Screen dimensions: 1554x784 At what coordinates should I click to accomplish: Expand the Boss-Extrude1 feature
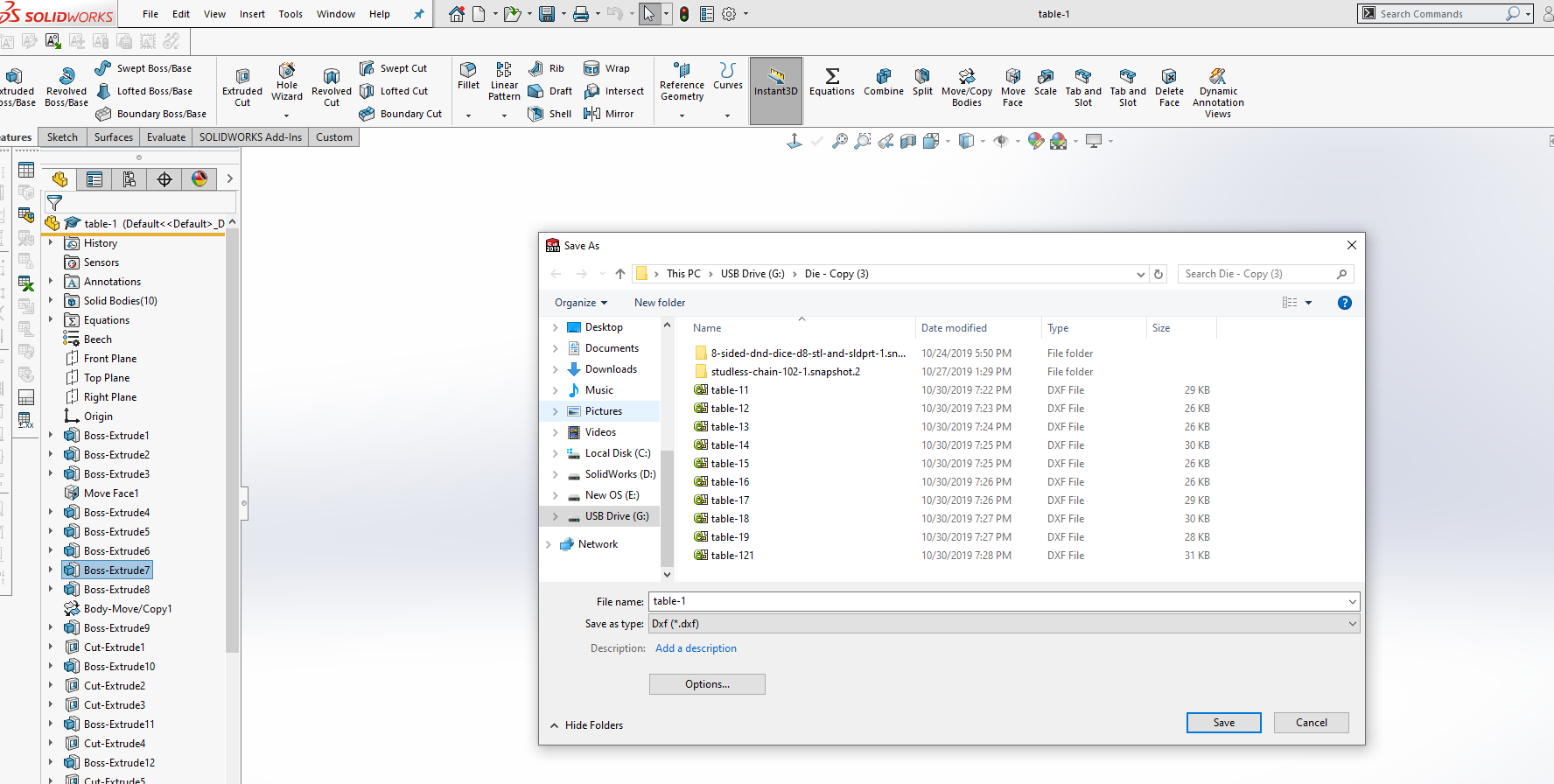[x=51, y=436]
